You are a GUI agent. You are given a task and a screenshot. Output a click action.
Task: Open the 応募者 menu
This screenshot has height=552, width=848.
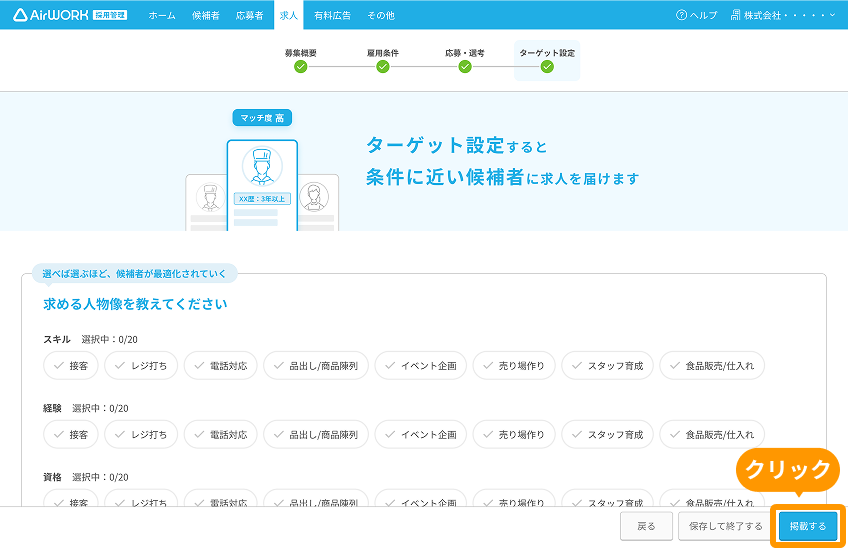(x=249, y=16)
